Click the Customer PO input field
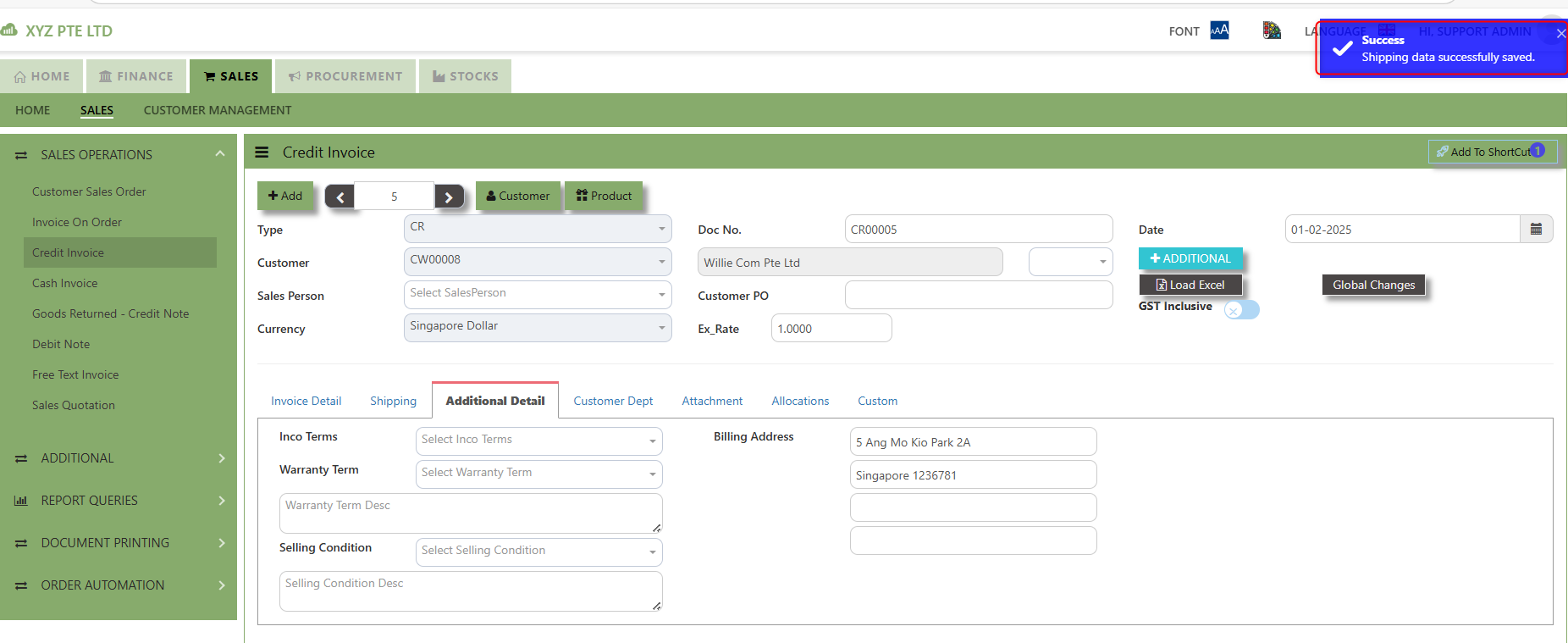The height and width of the screenshot is (643, 1568). coord(978,295)
